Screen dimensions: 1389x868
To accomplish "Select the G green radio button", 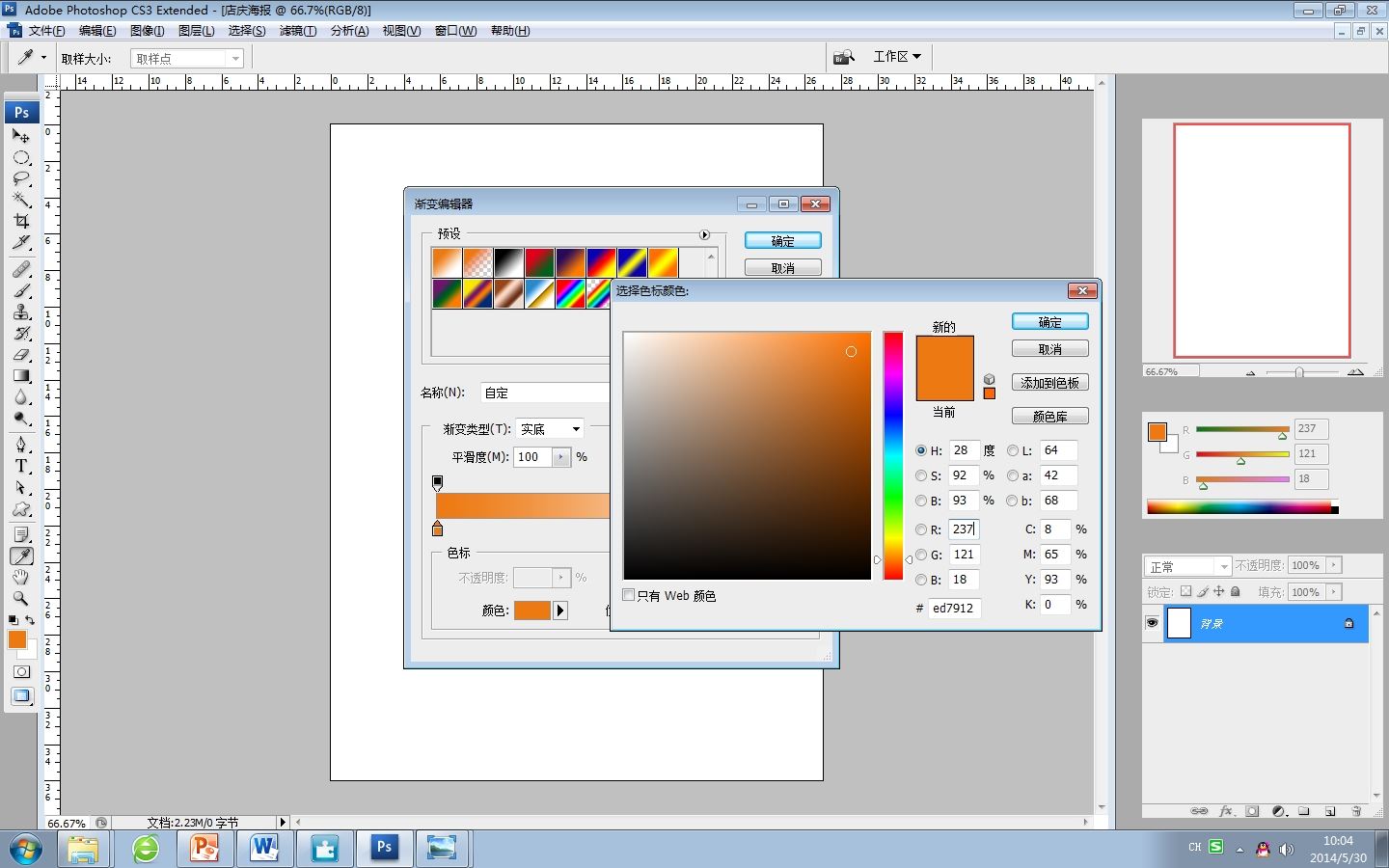I will pos(921,555).
